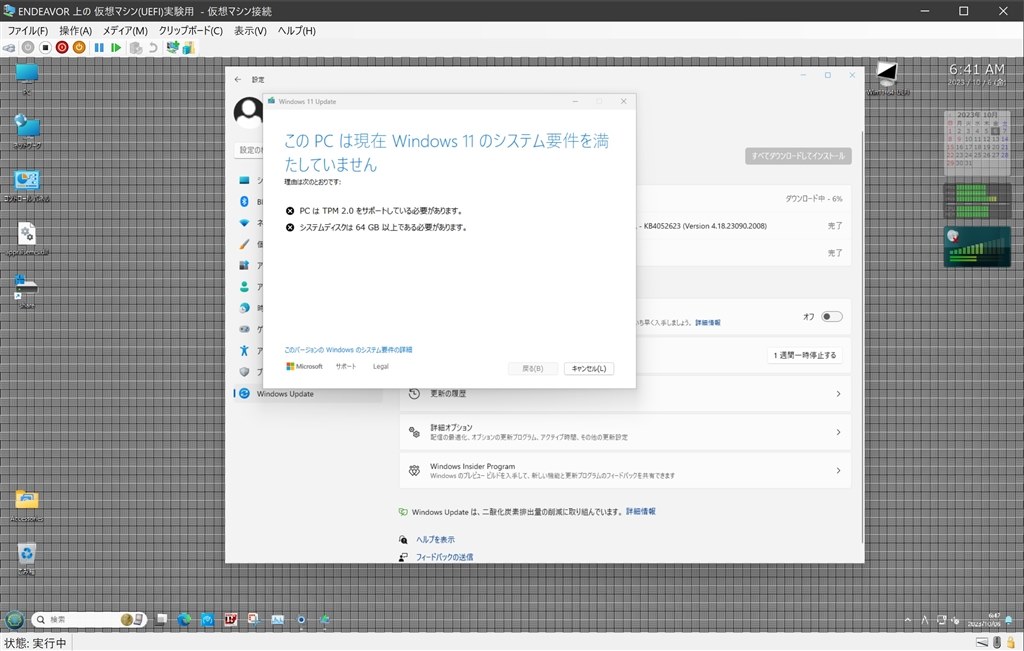The height and width of the screenshot is (651, 1024).
Task: Click the Enhanced Session toolbar icon
Action: click(x=172, y=48)
